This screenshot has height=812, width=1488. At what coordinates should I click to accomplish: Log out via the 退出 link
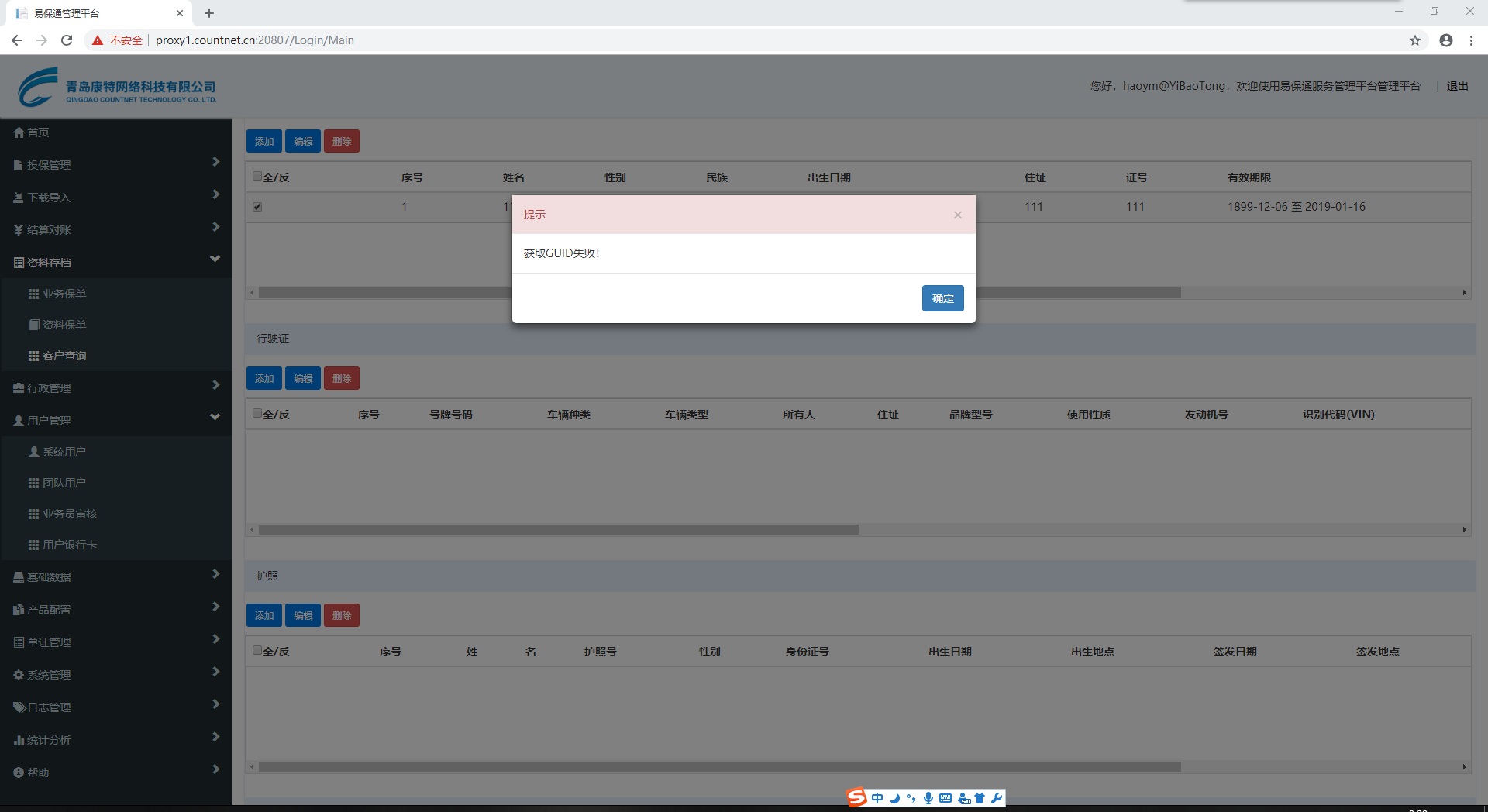coord(1457,86)
